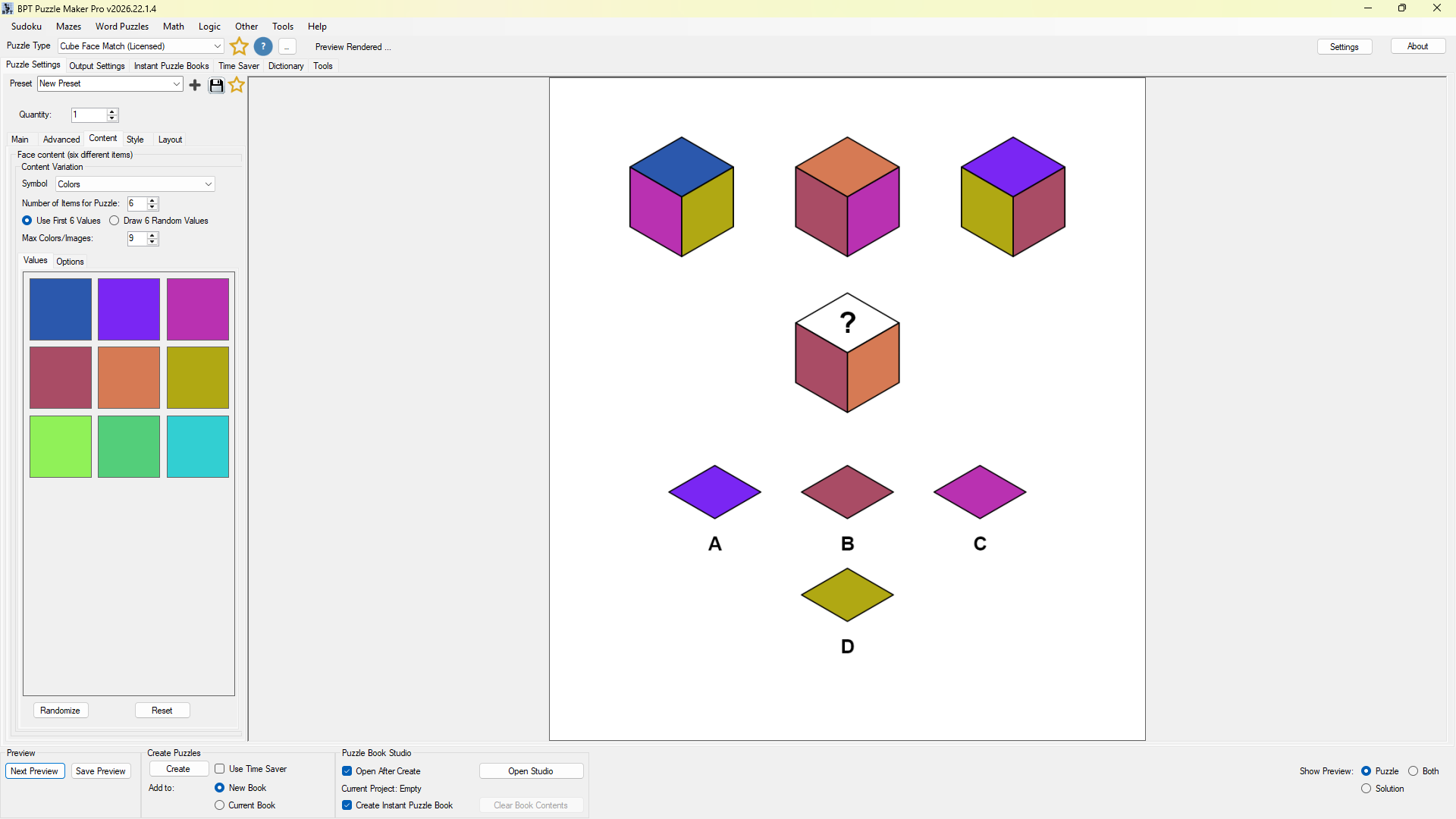1456x819 pixels.
Task: Select the cyan color swatch
Action: click(198, 447)
